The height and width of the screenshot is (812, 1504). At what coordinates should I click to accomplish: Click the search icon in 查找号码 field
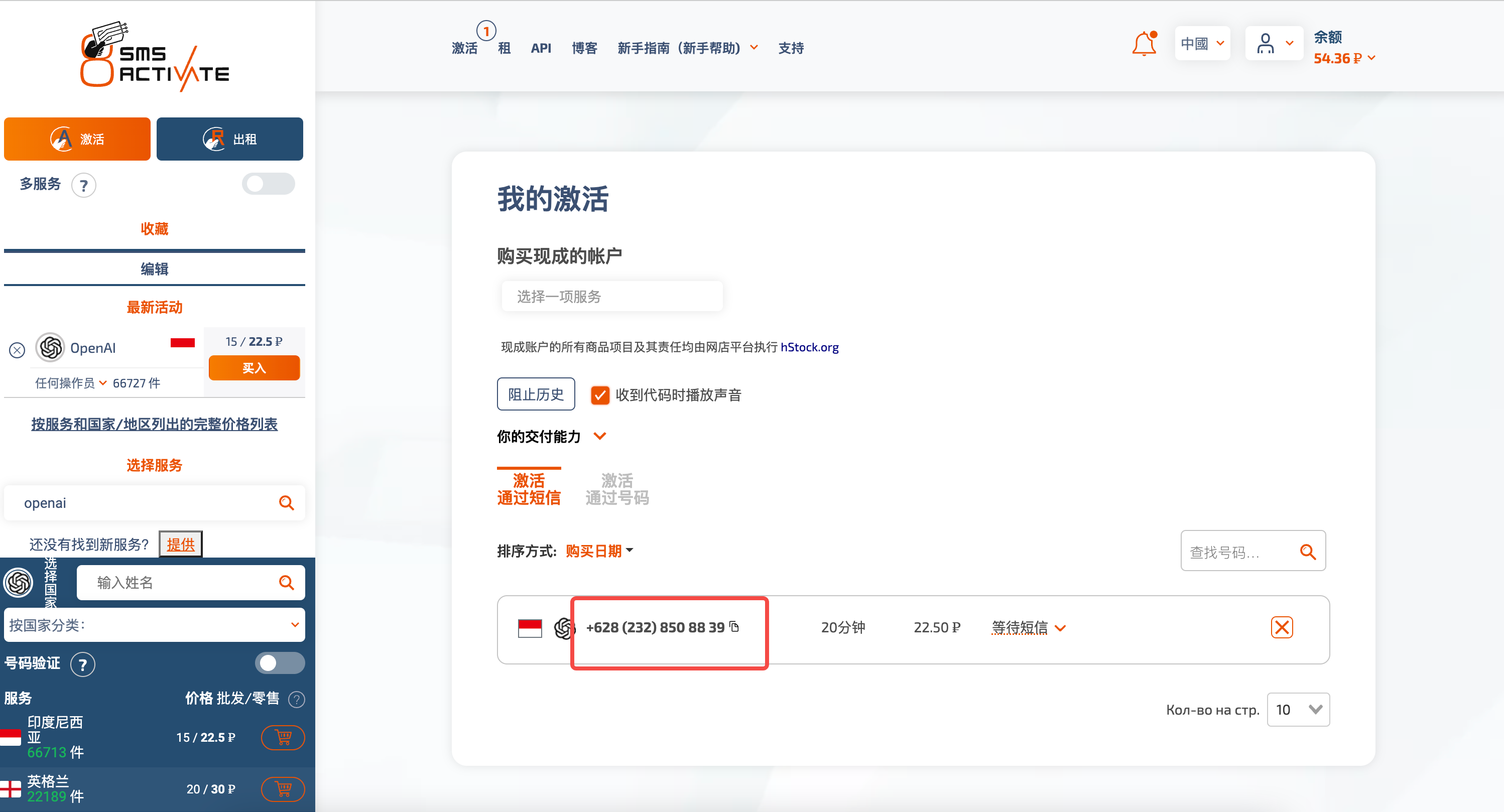pyautogui.click(x=1308, y=552)
